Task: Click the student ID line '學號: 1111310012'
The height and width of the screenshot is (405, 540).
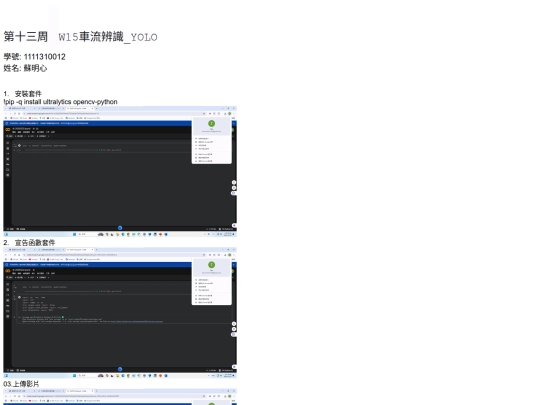Action: [x=34, y=57]
